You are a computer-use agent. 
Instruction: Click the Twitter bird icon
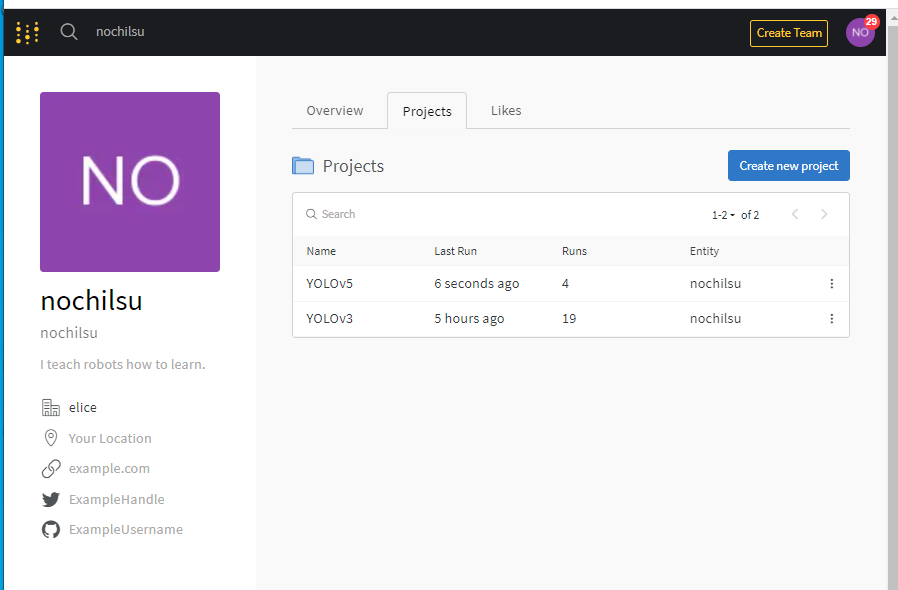point(51,499)
